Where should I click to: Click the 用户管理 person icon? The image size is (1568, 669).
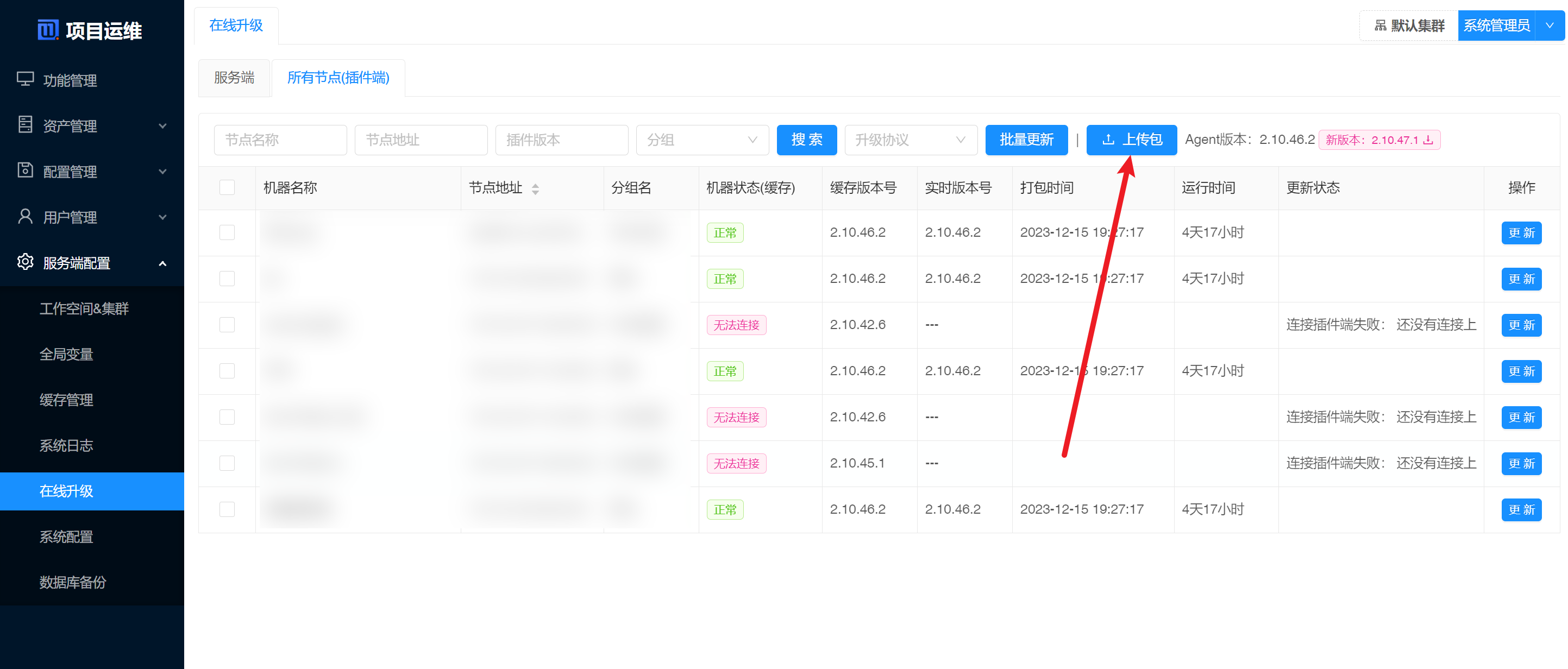click(25, 217)
